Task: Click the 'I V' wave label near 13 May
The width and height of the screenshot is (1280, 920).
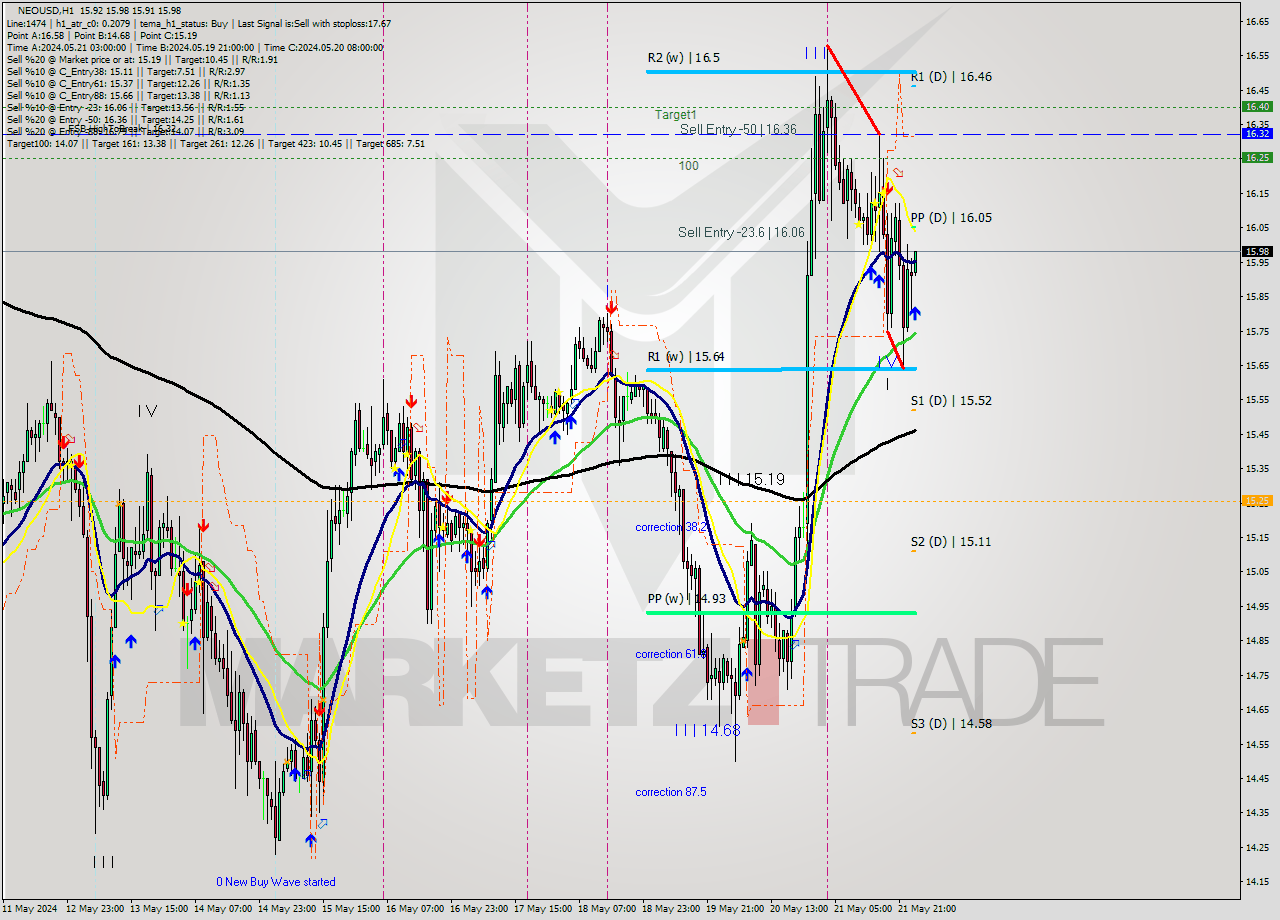Action: [x=147, y=410]
